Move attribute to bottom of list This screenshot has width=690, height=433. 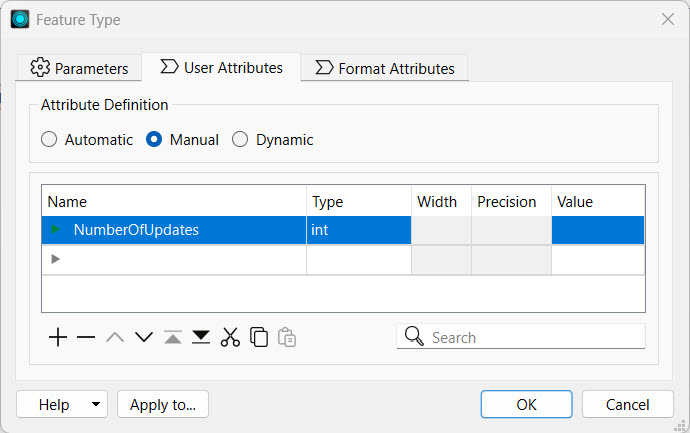coord(201,338)
